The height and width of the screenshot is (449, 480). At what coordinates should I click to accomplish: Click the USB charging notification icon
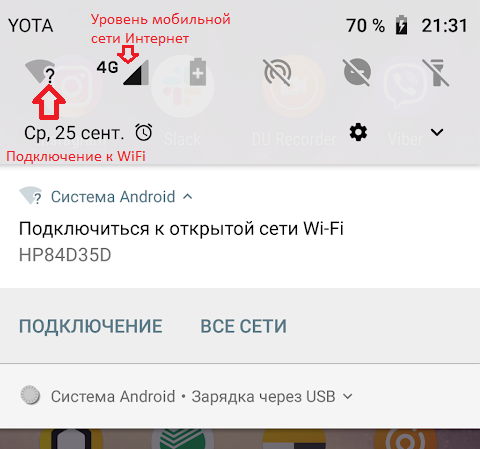pos(30,395)
